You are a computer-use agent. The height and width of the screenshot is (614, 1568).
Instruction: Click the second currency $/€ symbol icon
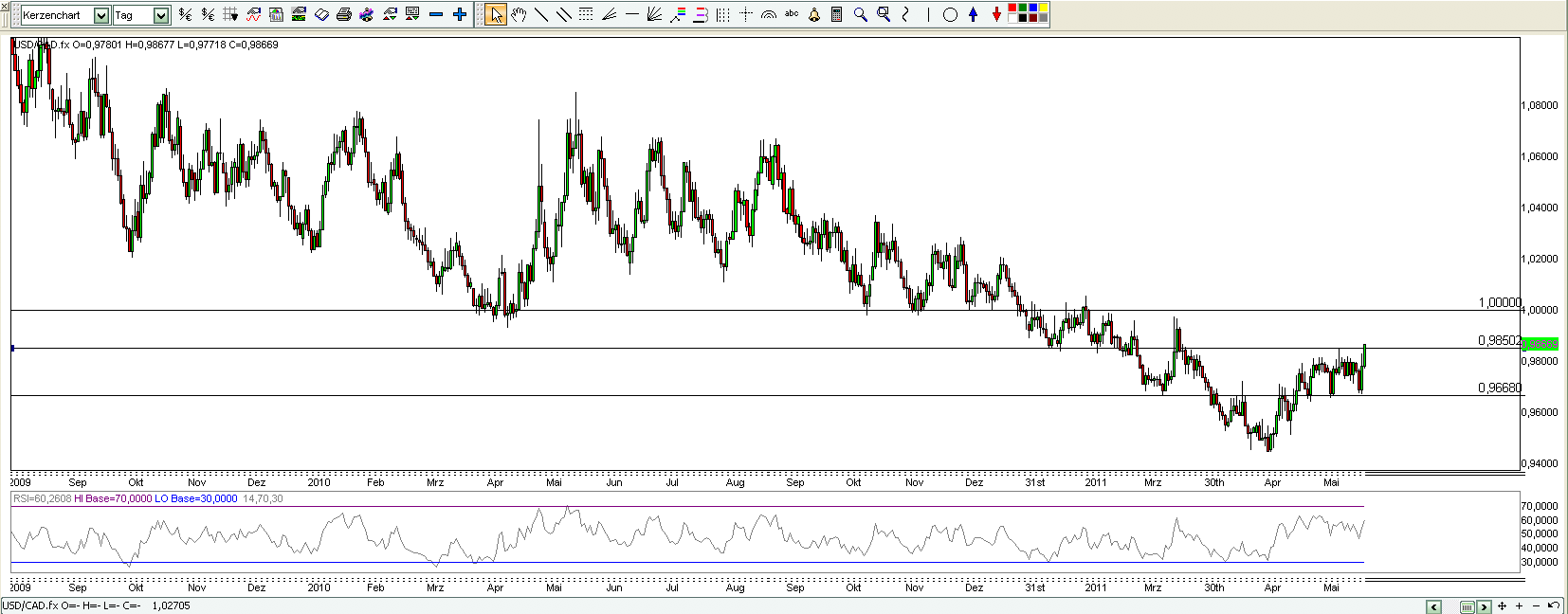coord(208,14)
